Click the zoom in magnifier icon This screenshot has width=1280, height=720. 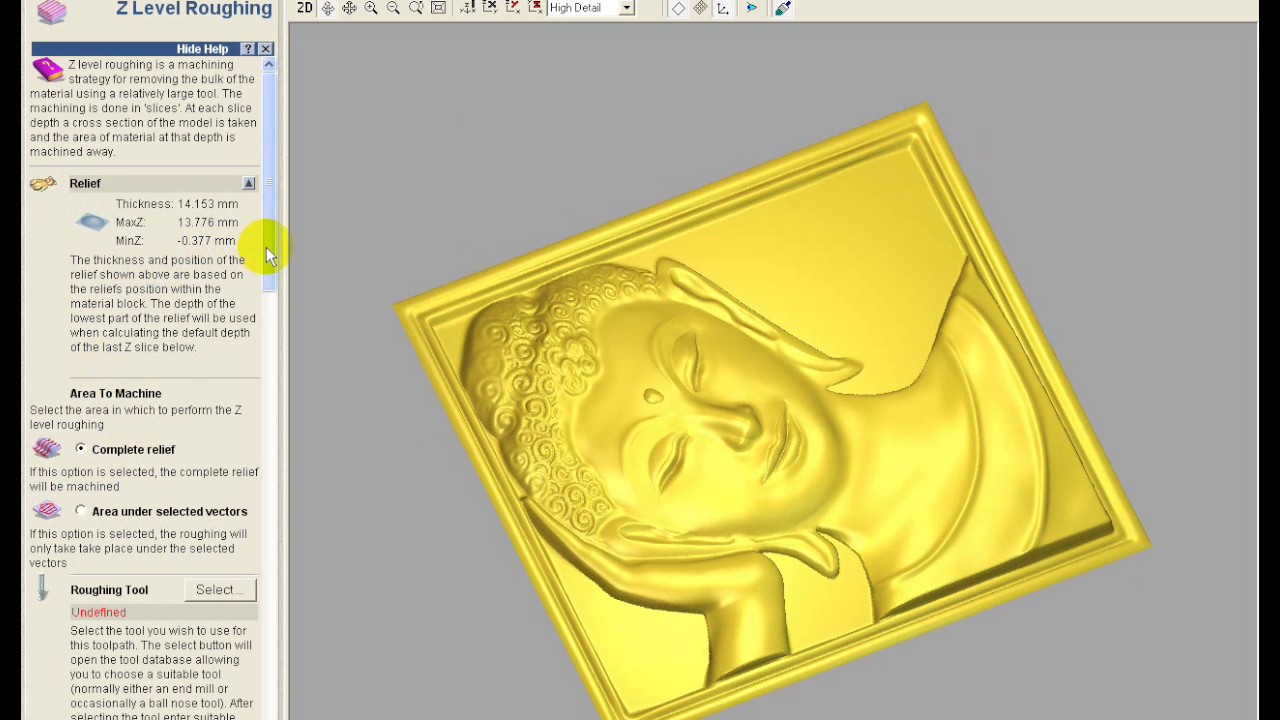(371, 8)
